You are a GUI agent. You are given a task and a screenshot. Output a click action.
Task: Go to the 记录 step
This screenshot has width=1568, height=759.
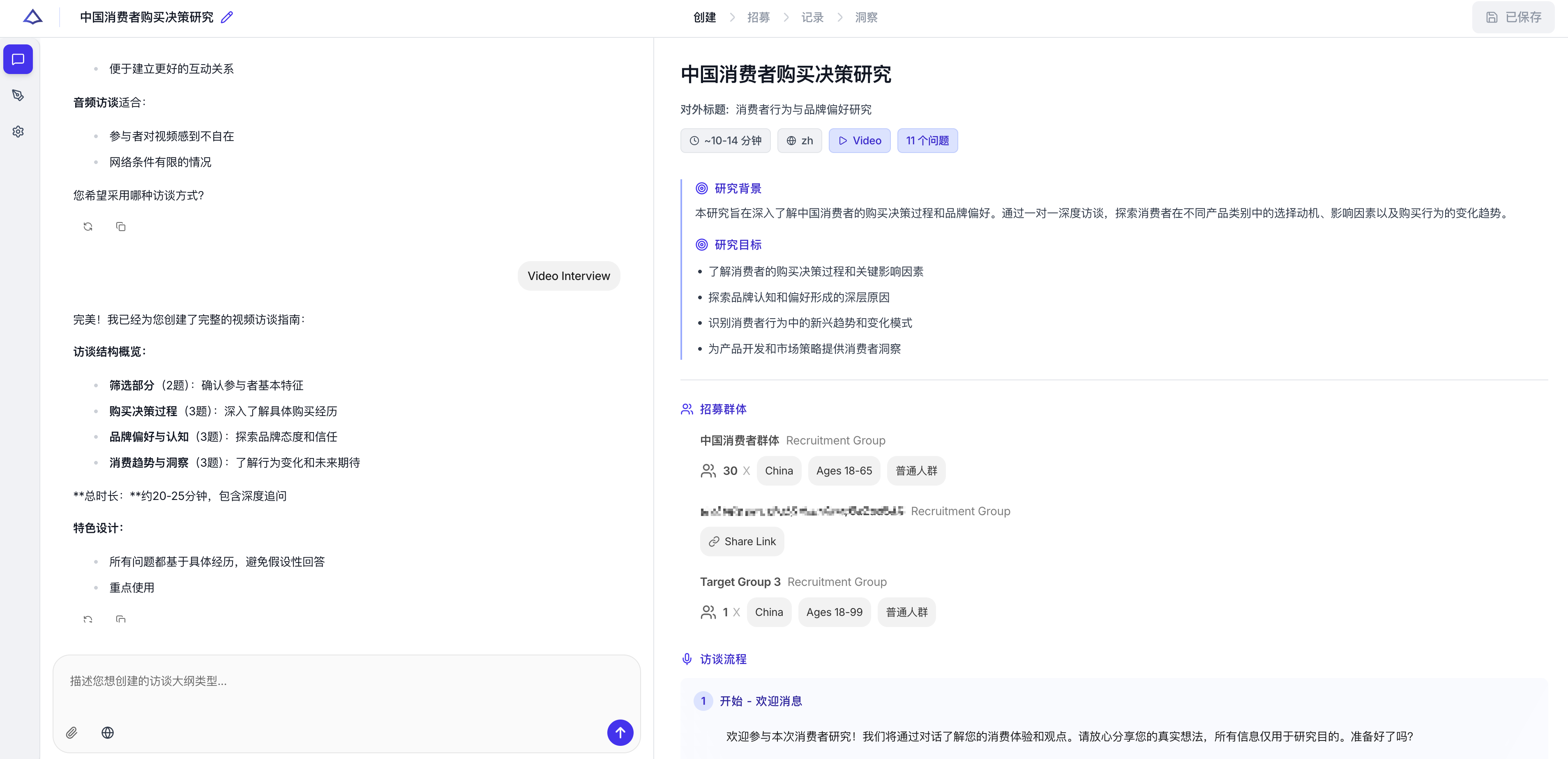(x=812, y=18)
